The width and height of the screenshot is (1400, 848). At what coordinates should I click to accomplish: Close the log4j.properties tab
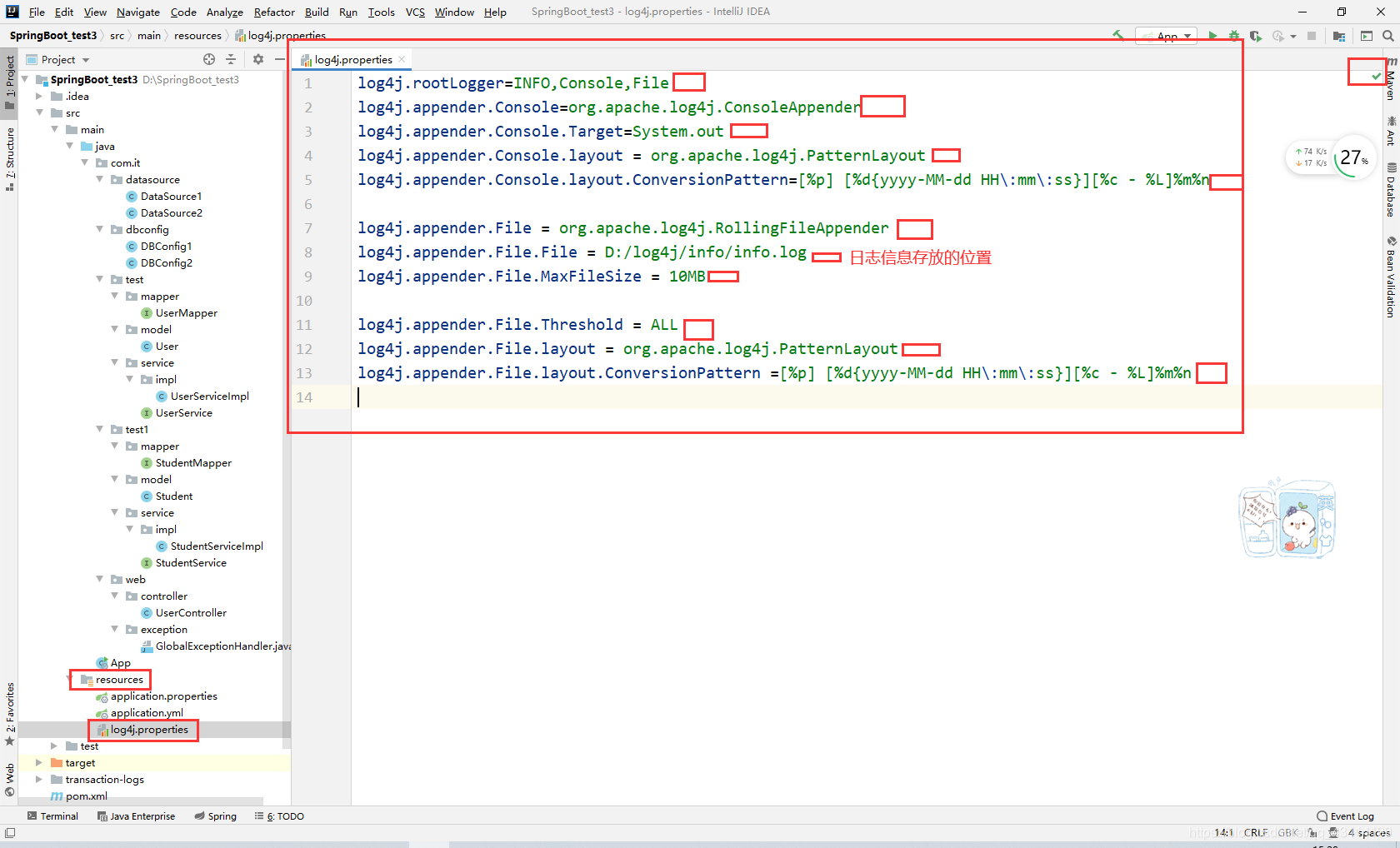pos(402,59)
